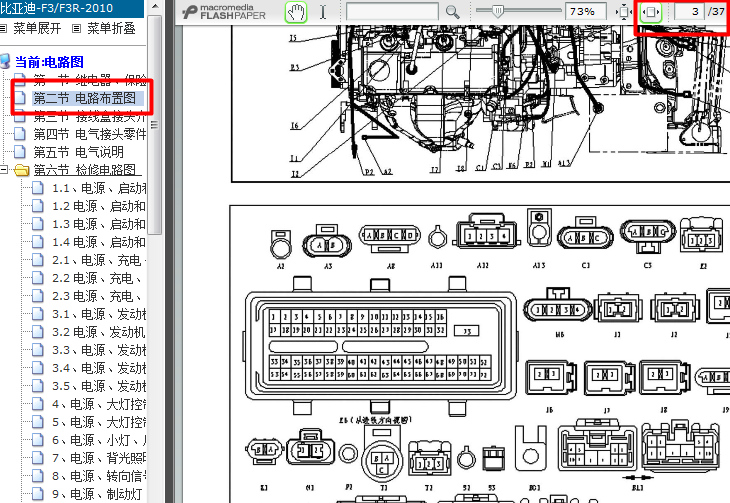This screenshot has width=730, height=503.
Task: Click the fit-to-width page icon
Action: pyautogui.click(x=651, y=12)
